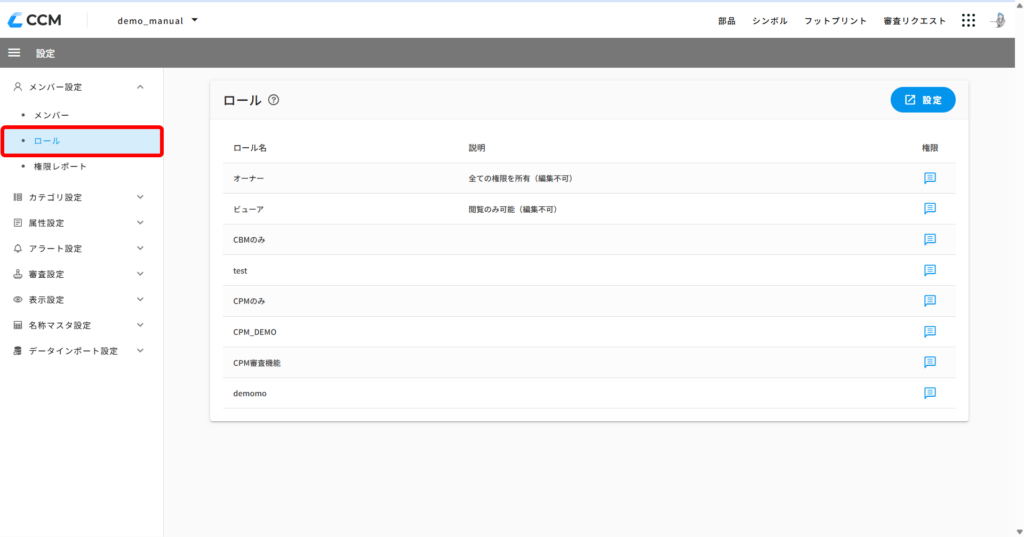Open permissions icon for demomo row
Screen dimensions: 1024x537
coord(930,393)
